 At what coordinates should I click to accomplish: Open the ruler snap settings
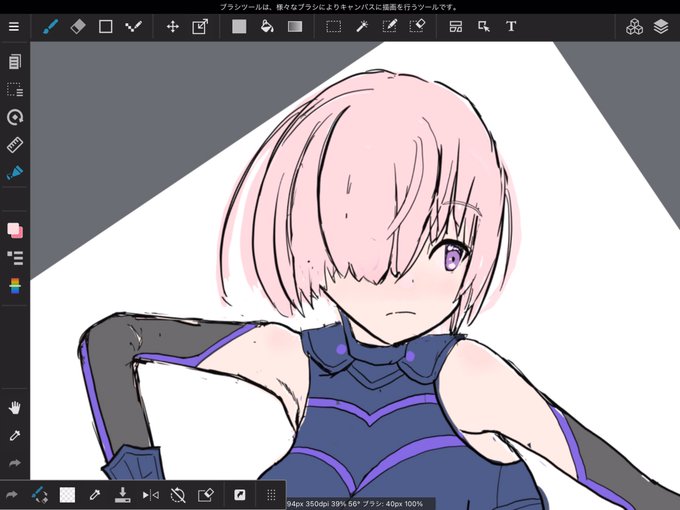[15, 145]
